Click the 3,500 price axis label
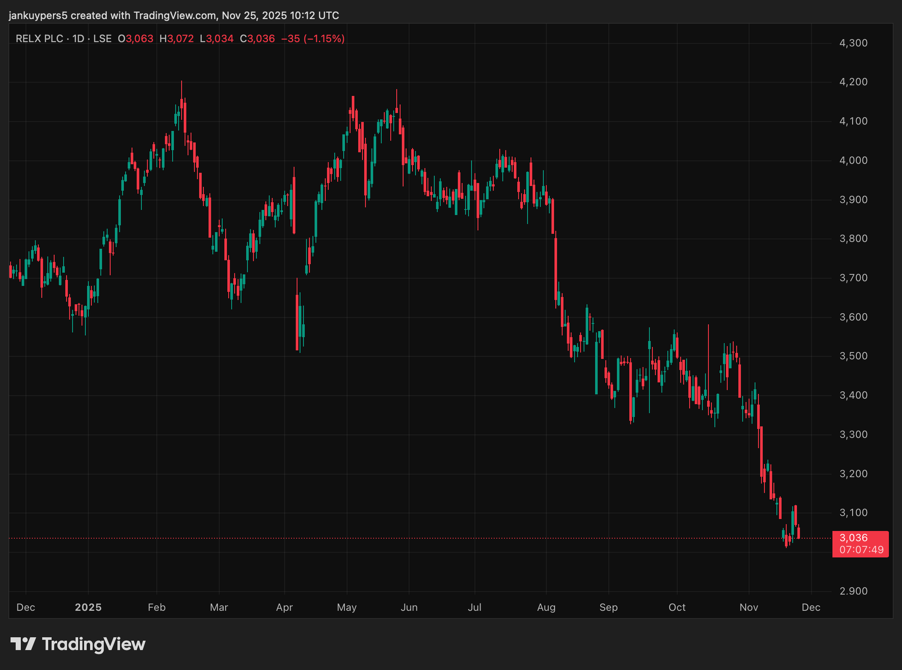The image size is (902, 670). point(853,356)
